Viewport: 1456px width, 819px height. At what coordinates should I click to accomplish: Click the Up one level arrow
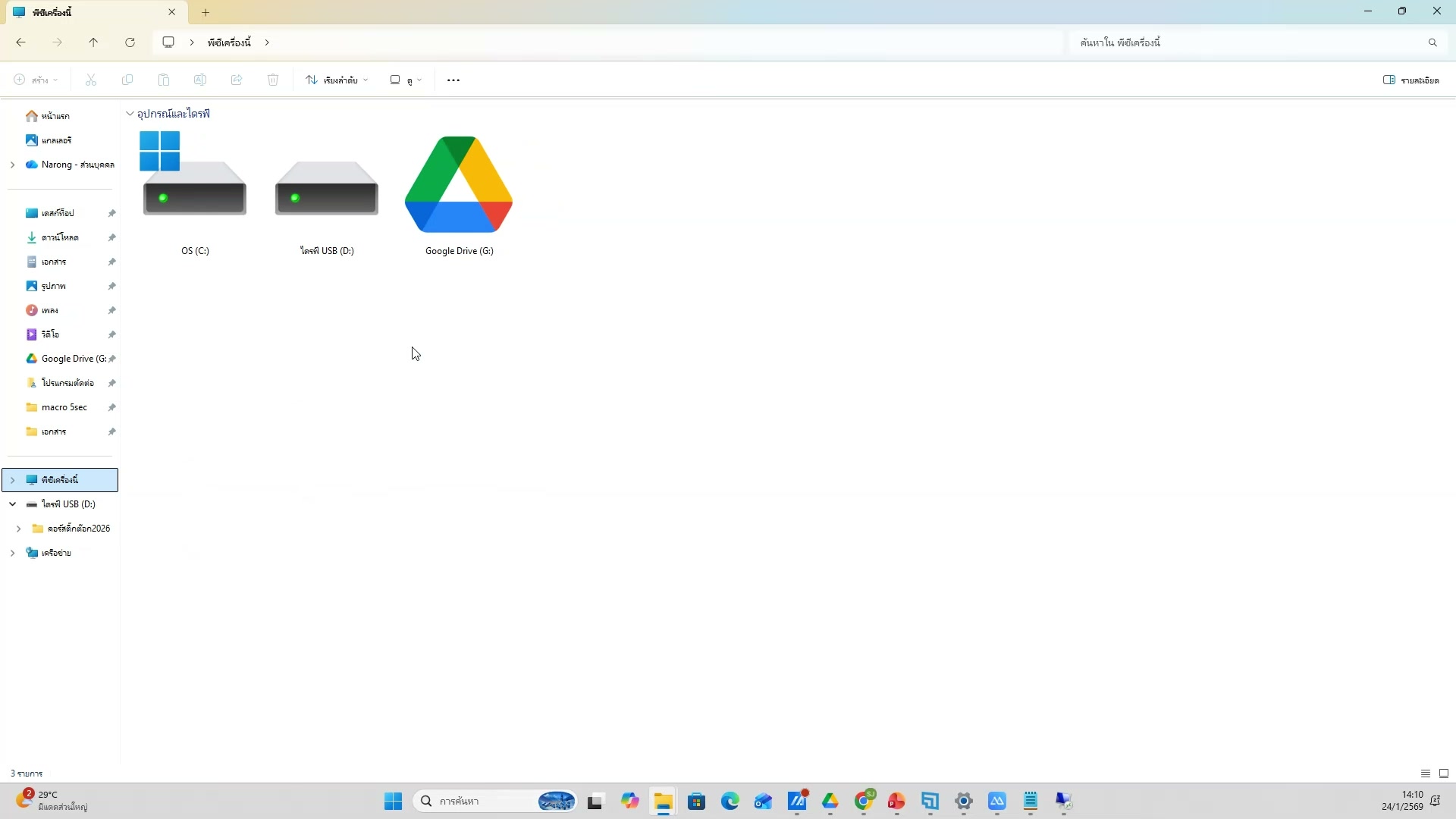[93, 42]
